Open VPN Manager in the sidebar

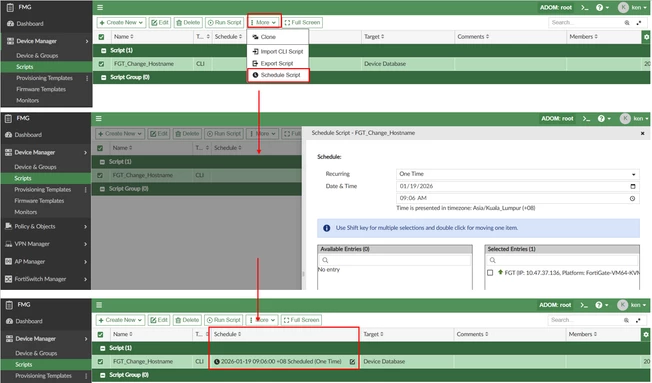[46, 244]
